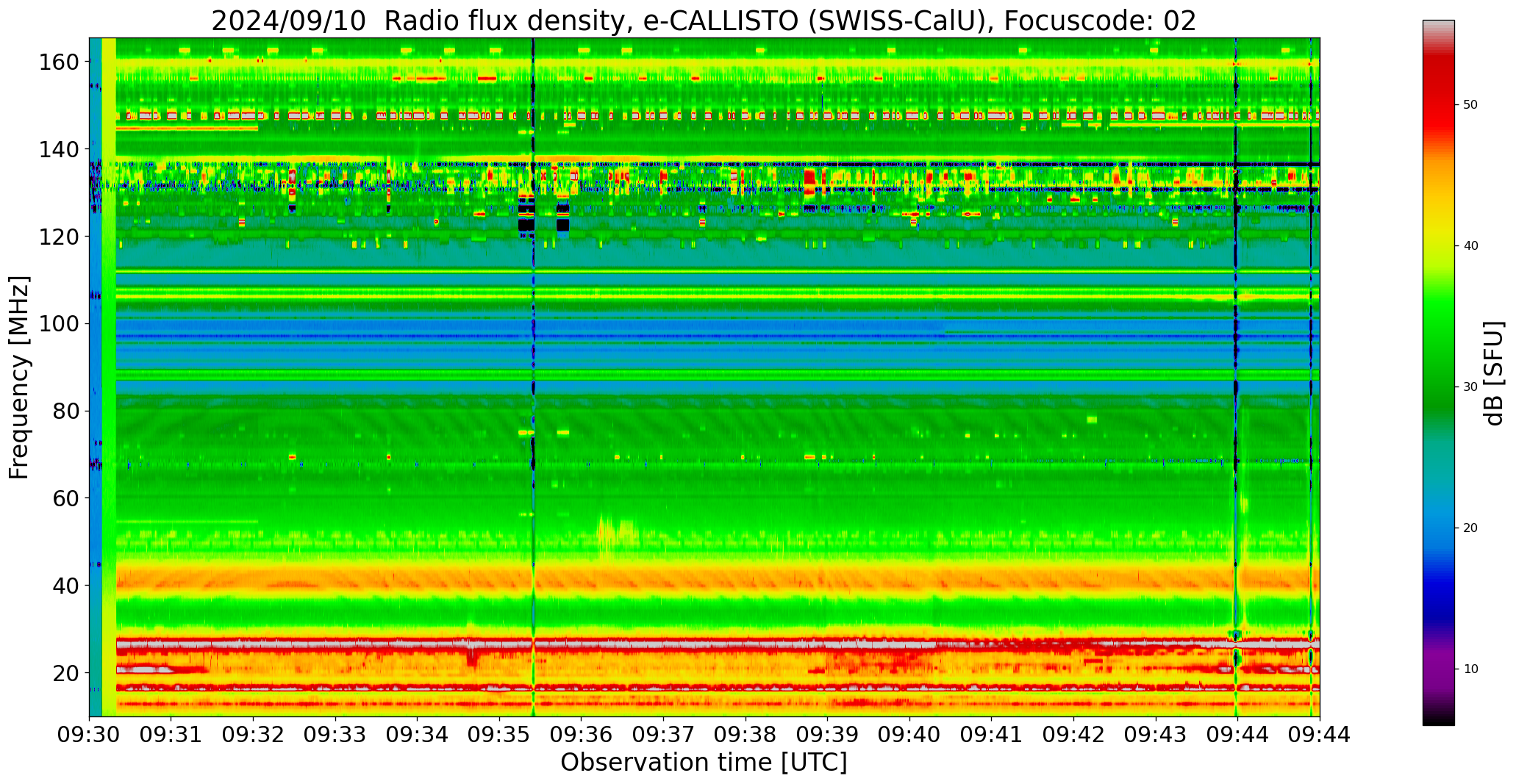
Task: Click the 40 frequency tick label
Action: pos(65,586)
